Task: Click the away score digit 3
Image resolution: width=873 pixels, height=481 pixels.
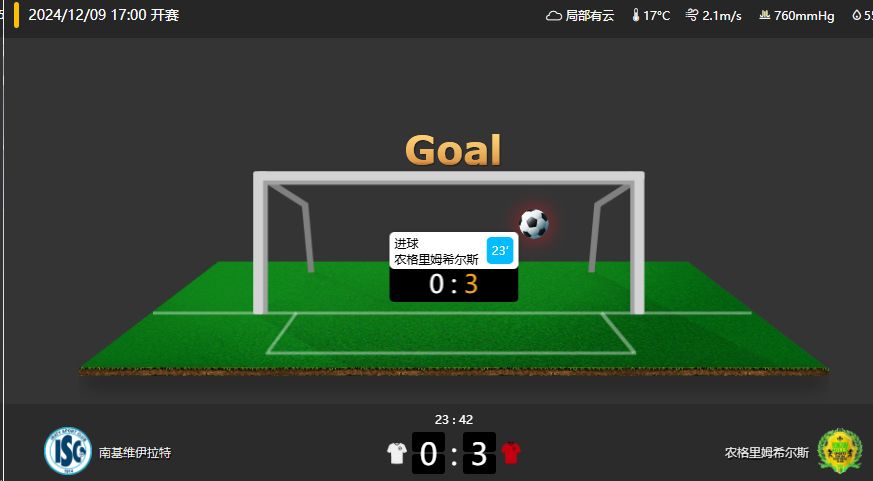Action: (x=479, y=453)
